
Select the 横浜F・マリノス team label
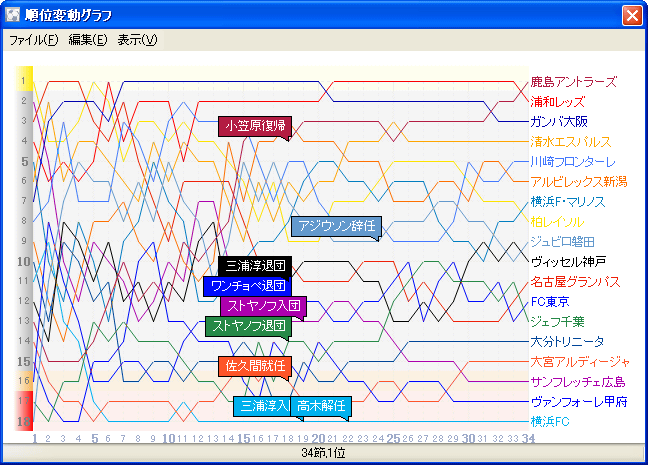click(567, 202)
